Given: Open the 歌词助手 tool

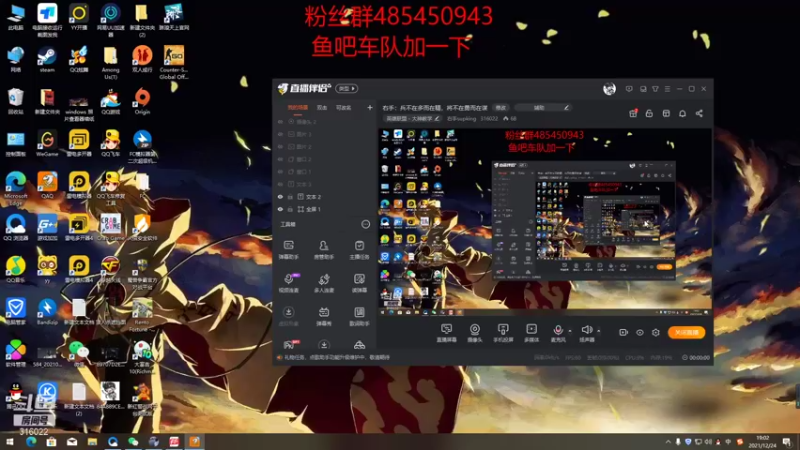Looking at the screenshot, I should pyautogui.click(x=359, y=316).
